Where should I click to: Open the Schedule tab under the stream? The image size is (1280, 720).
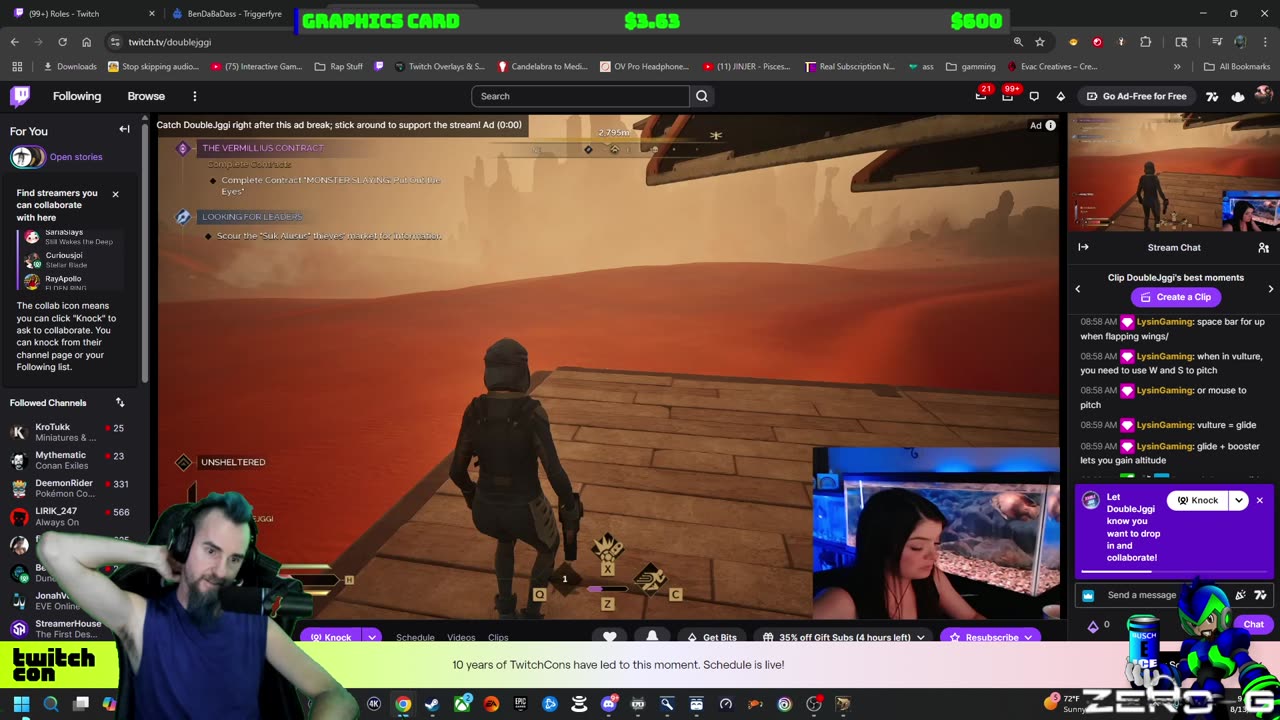[415, 637]
